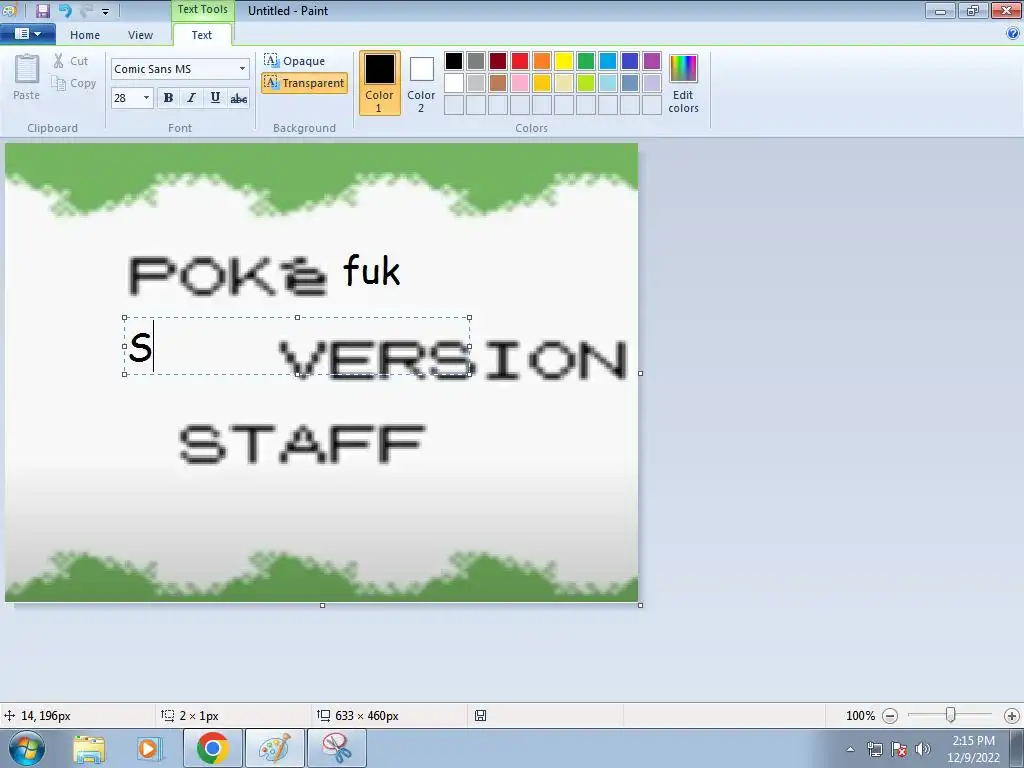
Task: Expand the font size 28 dropdown
Action: click(146, 98)
